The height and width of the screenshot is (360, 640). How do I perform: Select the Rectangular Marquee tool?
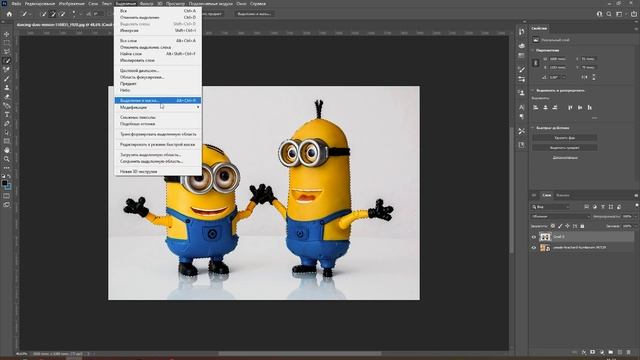[7, 42]
